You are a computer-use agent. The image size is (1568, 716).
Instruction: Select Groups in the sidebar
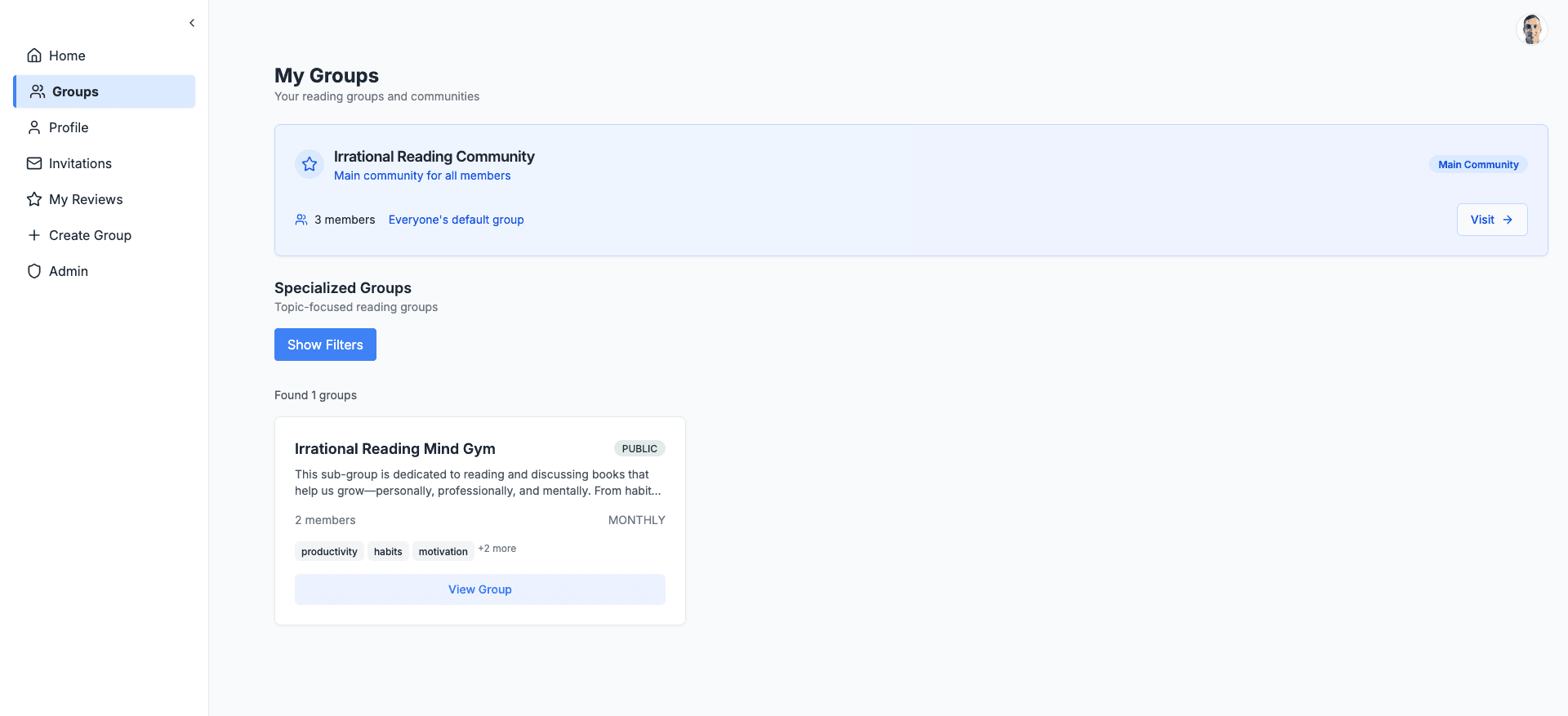click(105, 91)
